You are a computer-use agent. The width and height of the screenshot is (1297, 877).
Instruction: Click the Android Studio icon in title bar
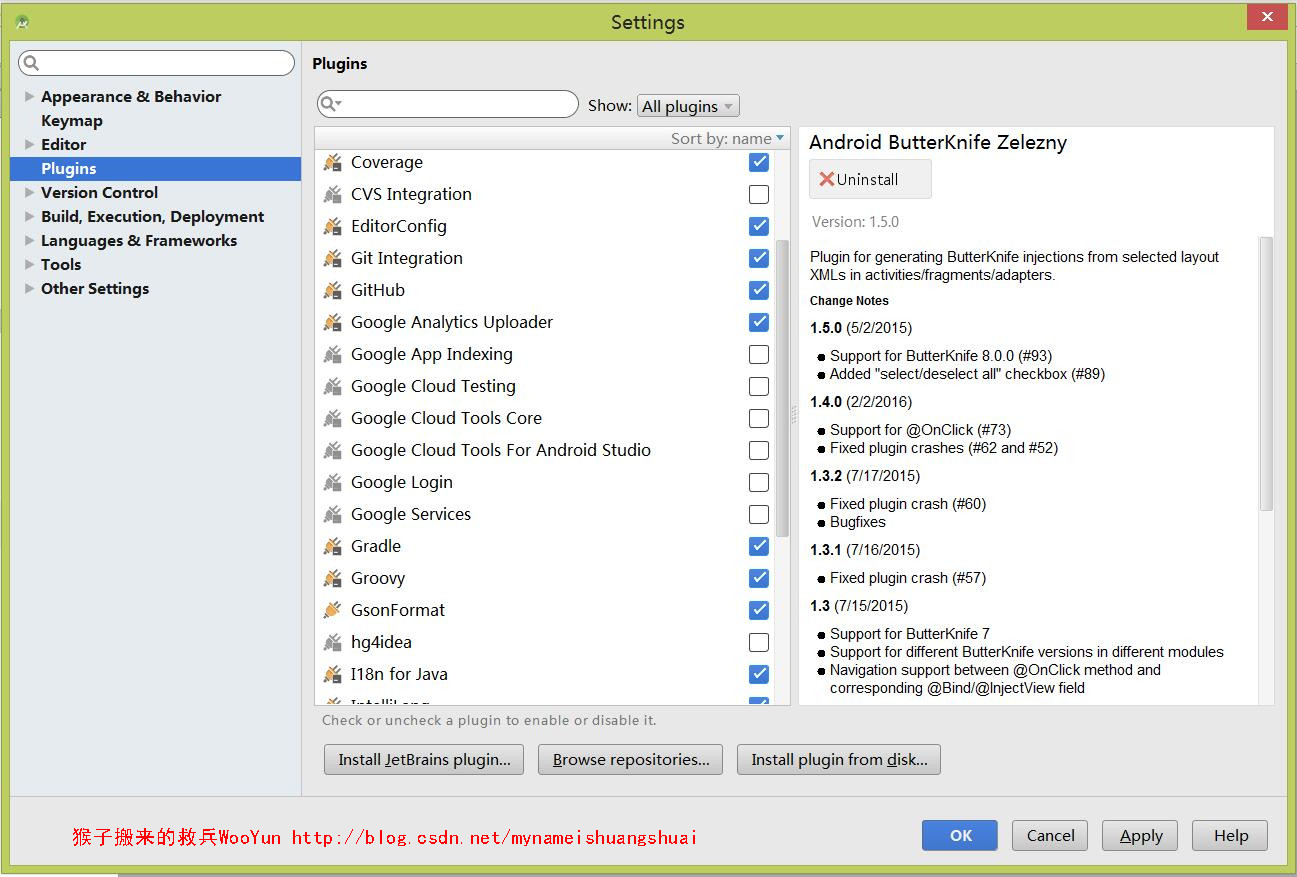point(22,21)
